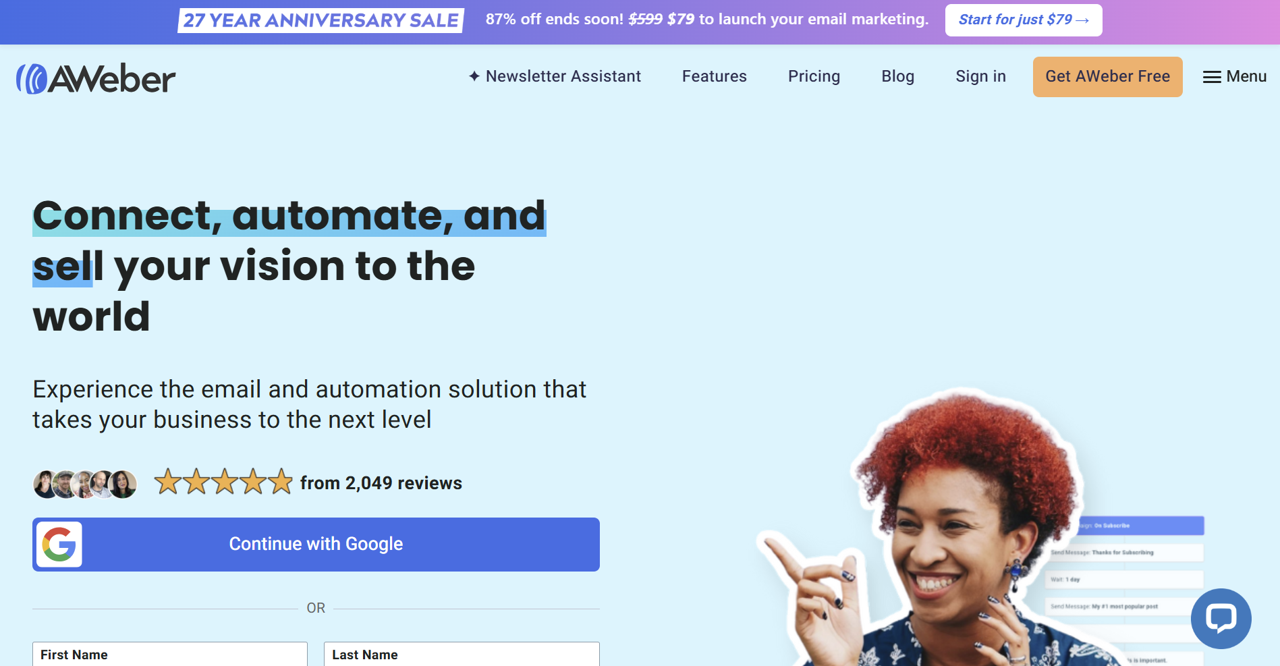The image size is (1280, 666).
Task: Click the Start for just $79 button
Action: tap(1024, 20)
